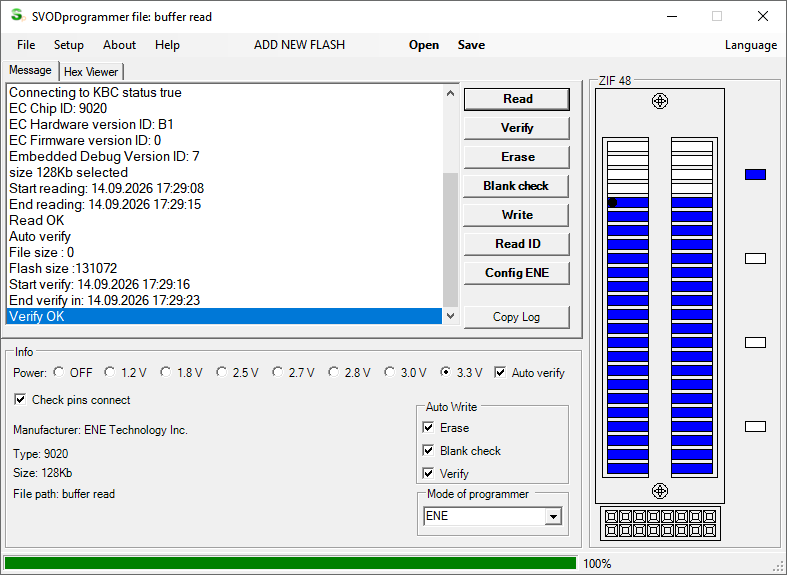
Task: Select 'Connecting to KBC status true' log line
Action: tap(224, 92)
